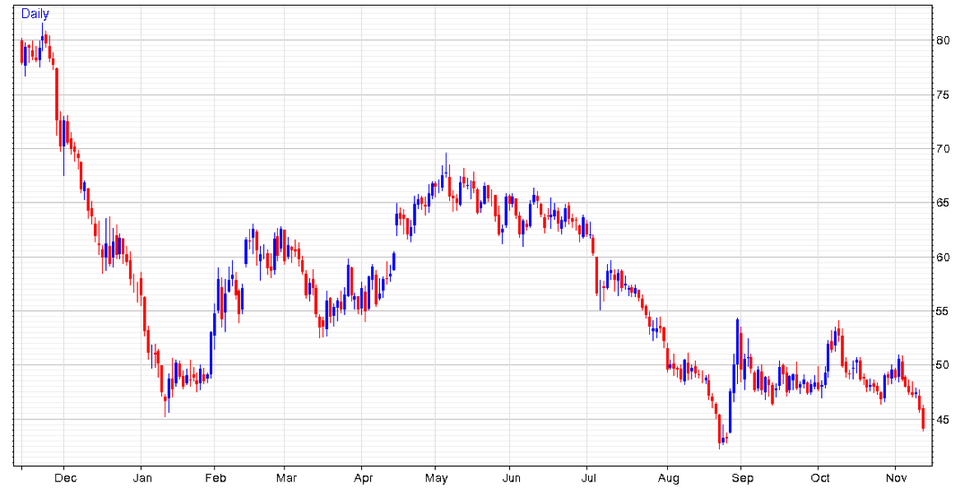Screen dimensions: 960x492
Task: Click the 45 price axis value
Action: 942,419
